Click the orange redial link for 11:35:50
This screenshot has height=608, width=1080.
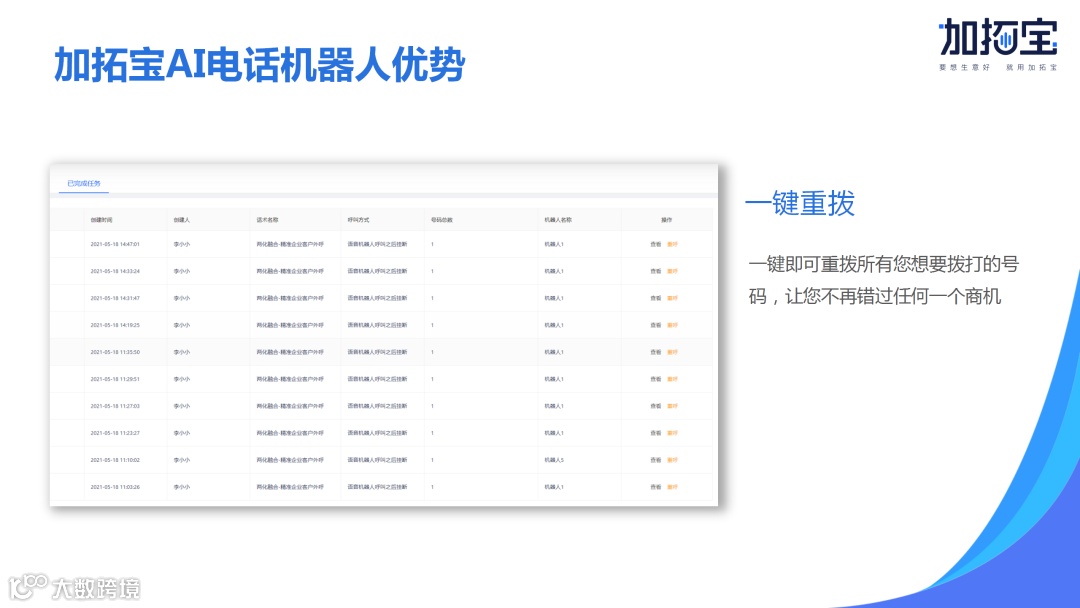(x=672, y=352)
